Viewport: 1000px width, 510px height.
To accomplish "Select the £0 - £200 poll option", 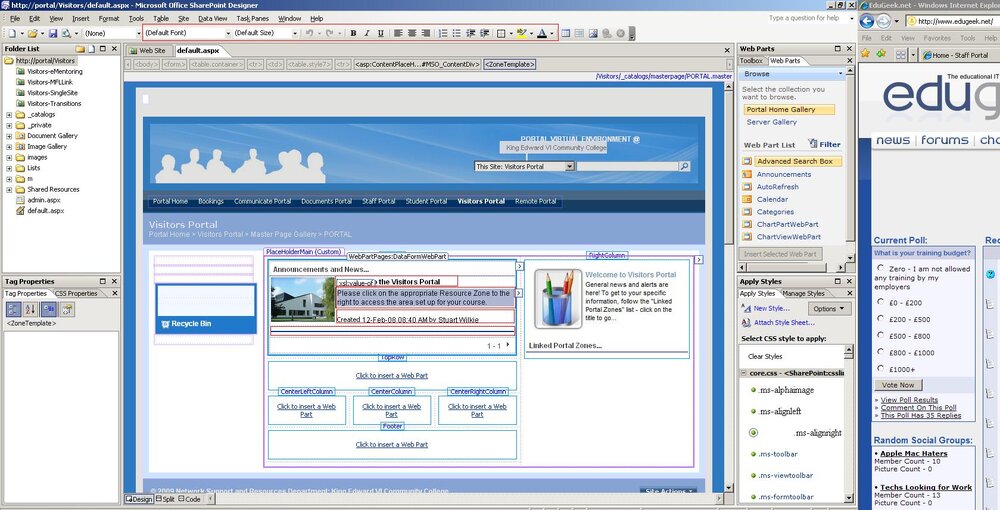I will coord(881,302).
